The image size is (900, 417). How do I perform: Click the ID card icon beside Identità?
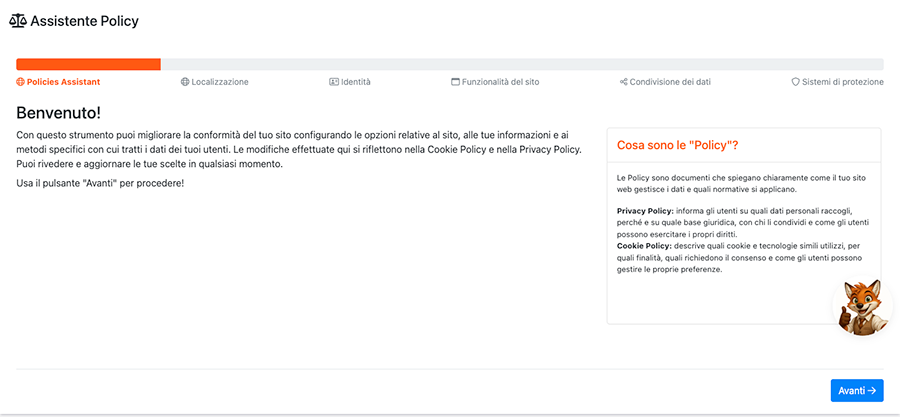coord(334,82)
